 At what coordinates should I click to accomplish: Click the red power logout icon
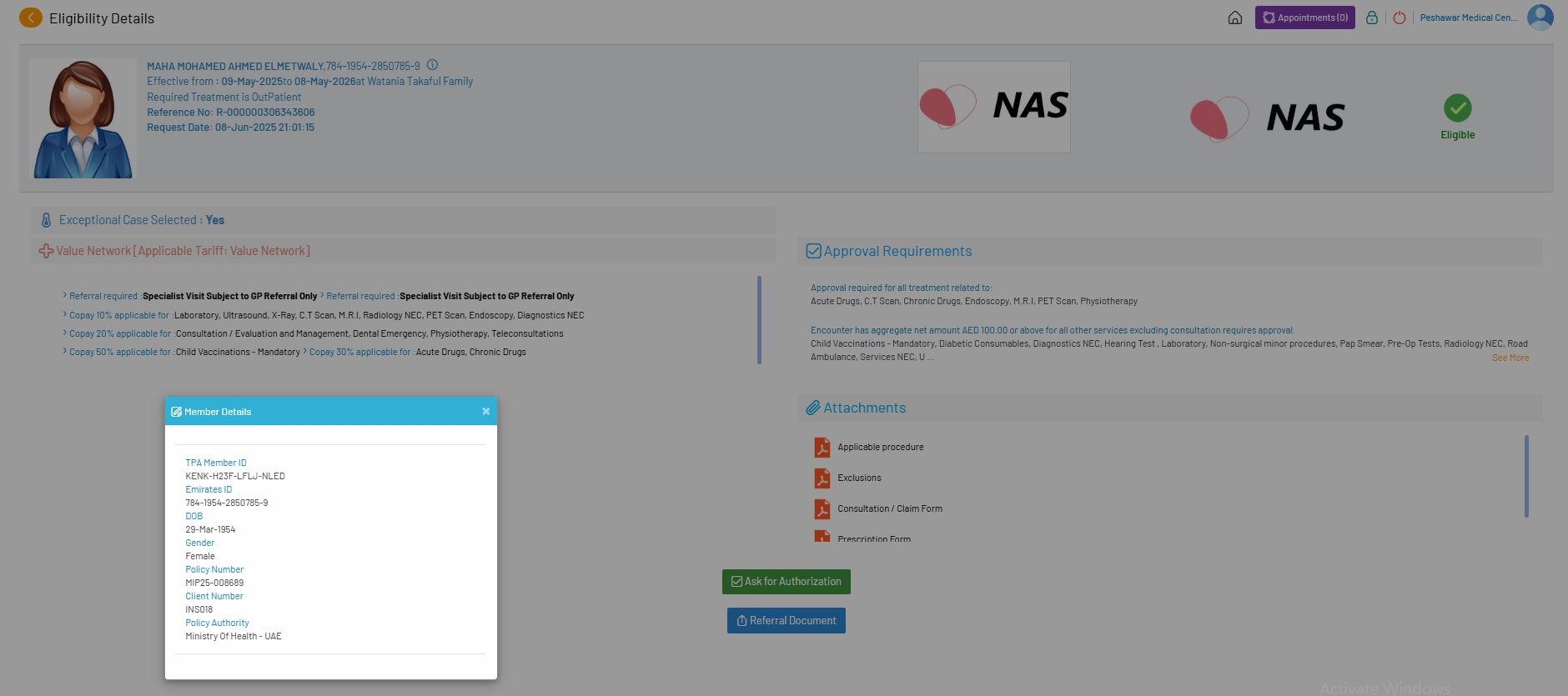1400,18
